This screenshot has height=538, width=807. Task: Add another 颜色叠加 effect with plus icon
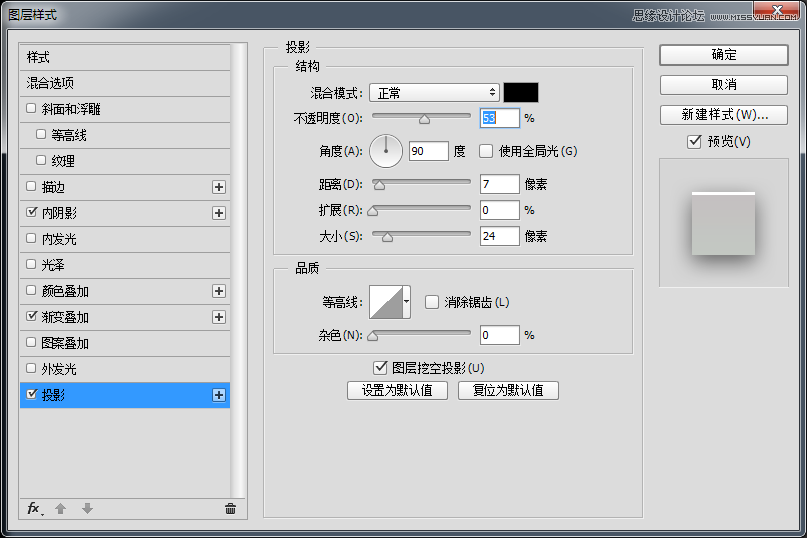tap(219, 291)
